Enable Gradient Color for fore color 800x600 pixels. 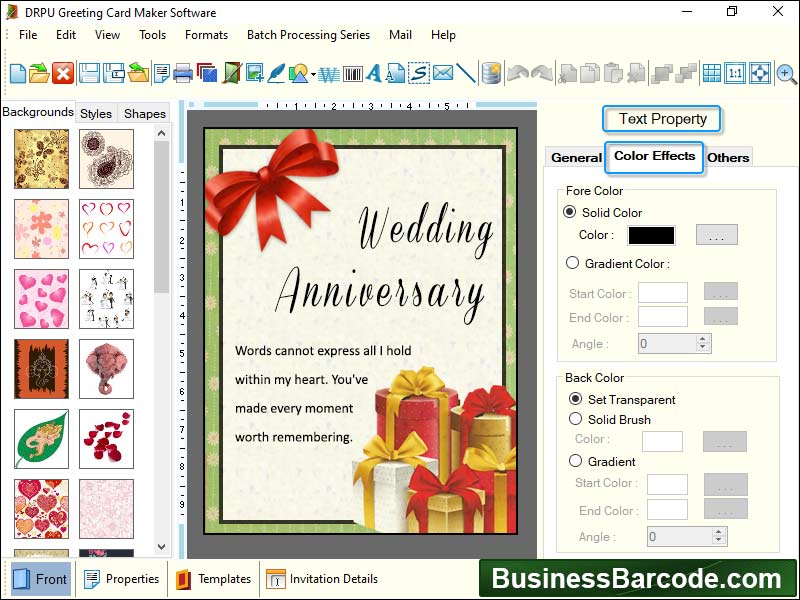pos(572,263)
